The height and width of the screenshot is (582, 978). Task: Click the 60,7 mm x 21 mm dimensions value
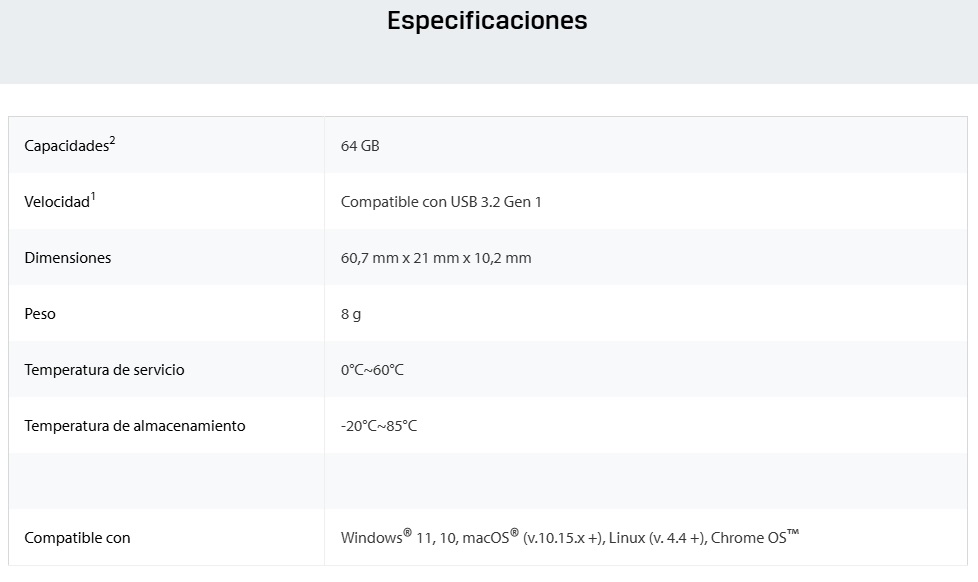click(436, 258)
